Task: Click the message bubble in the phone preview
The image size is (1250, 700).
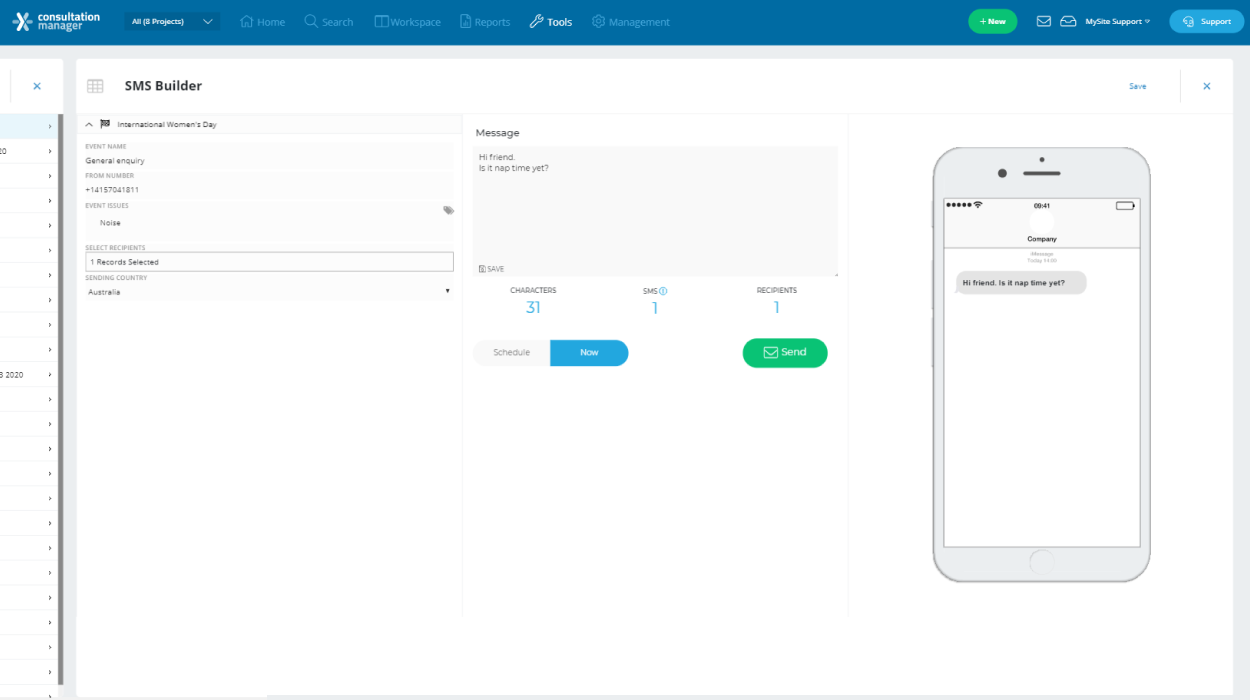Action: [1021, 283]
